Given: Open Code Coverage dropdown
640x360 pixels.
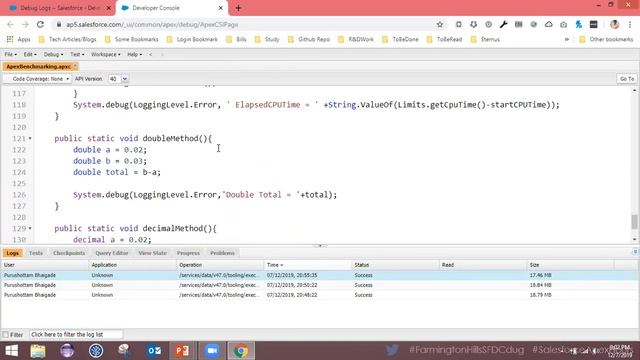Looking at the screenshot, I should (38, 79).
